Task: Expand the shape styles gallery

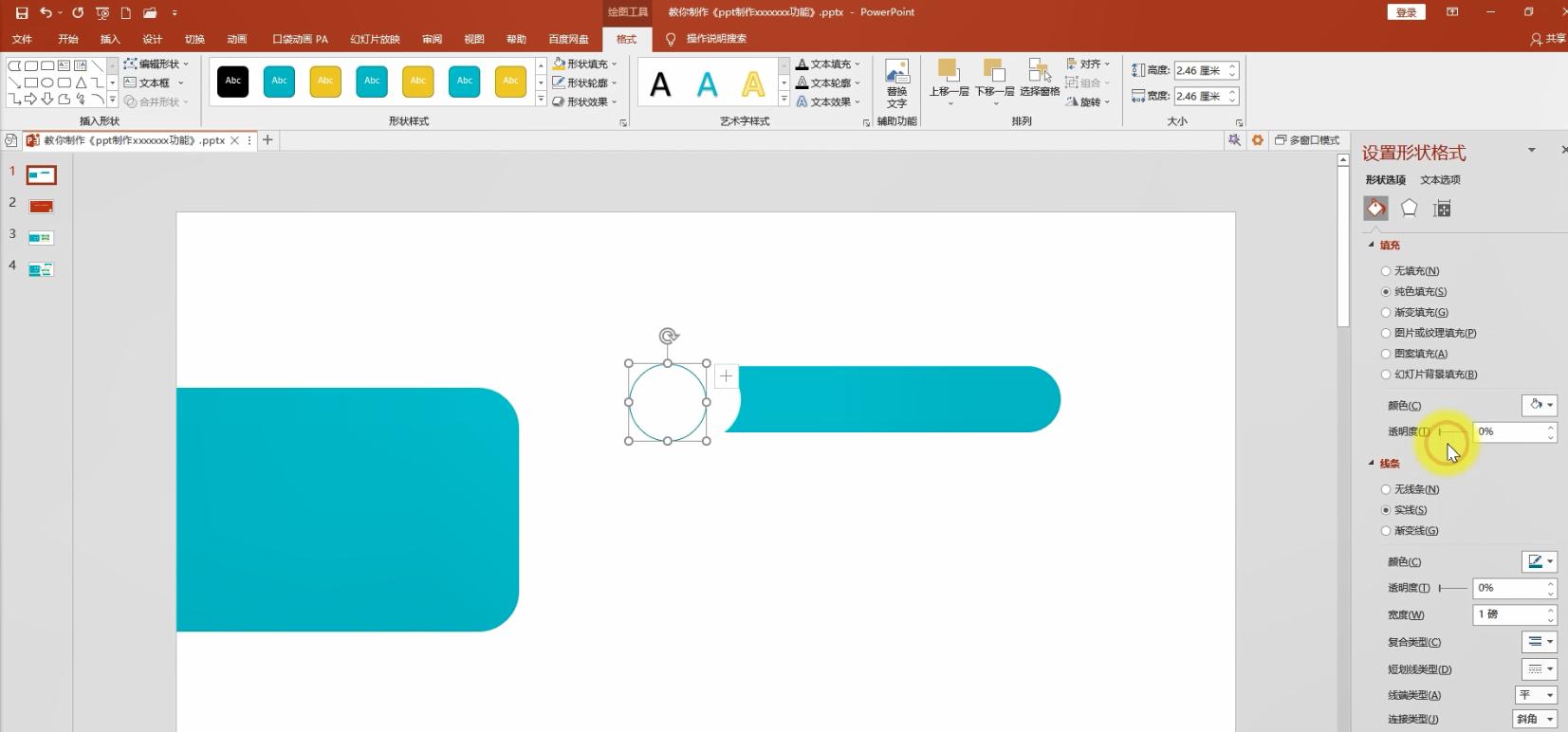Action: point(541,101)
